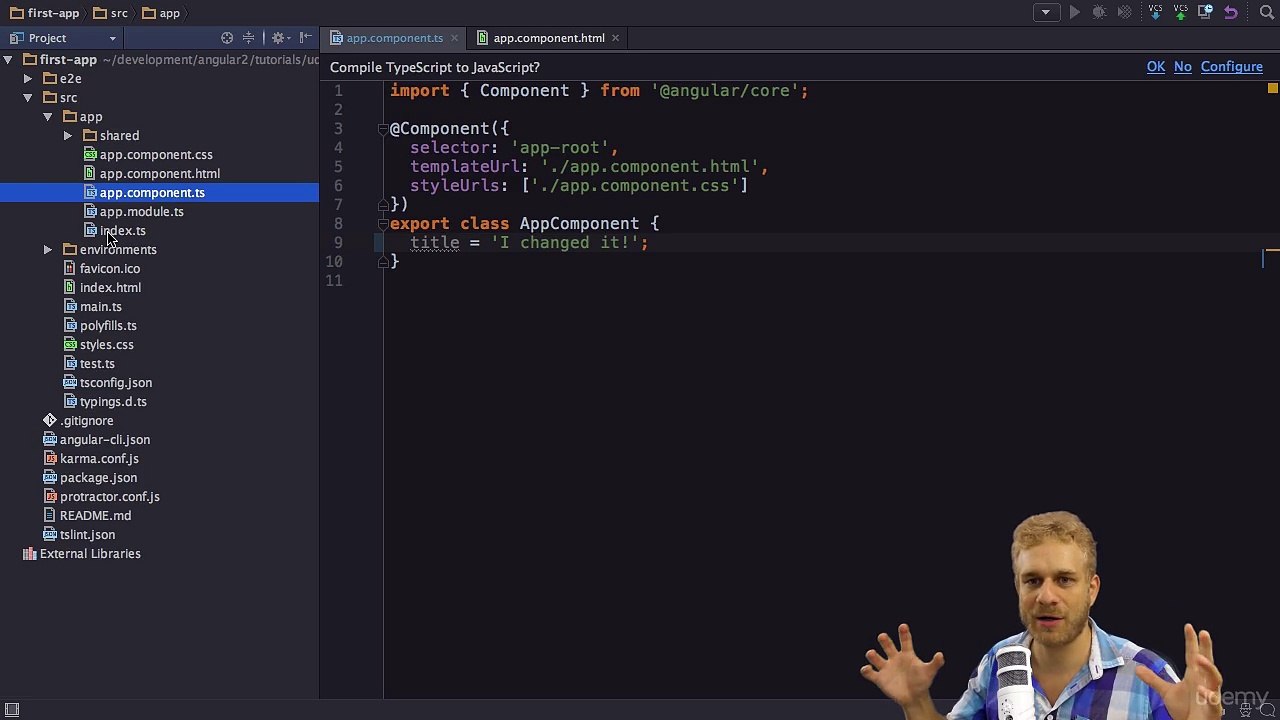
Task: Click Scroll from Source target icon
Action: (227, 38)
